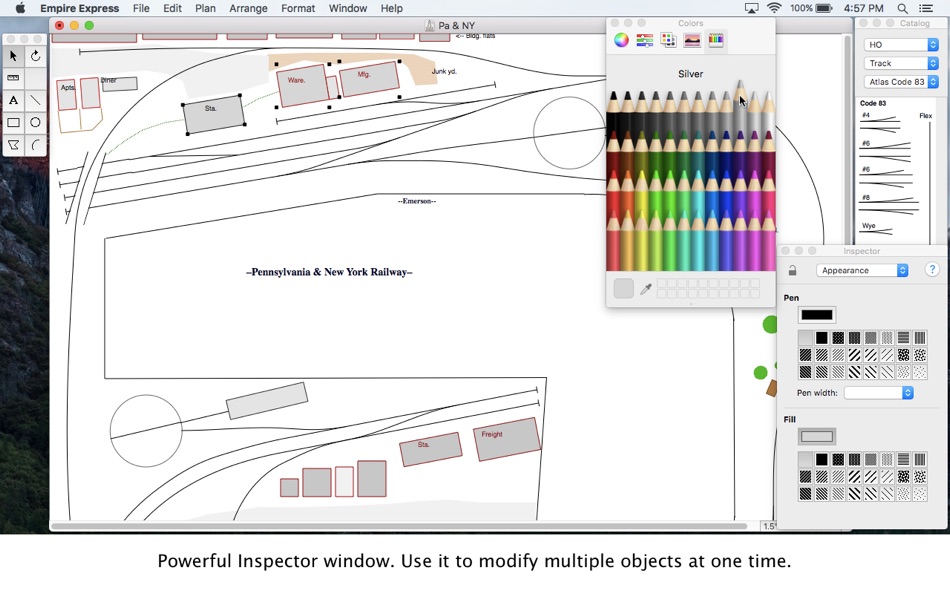The image size is (950, 594).
Task: Pick the straight line tool
Action: coord(36,100)
